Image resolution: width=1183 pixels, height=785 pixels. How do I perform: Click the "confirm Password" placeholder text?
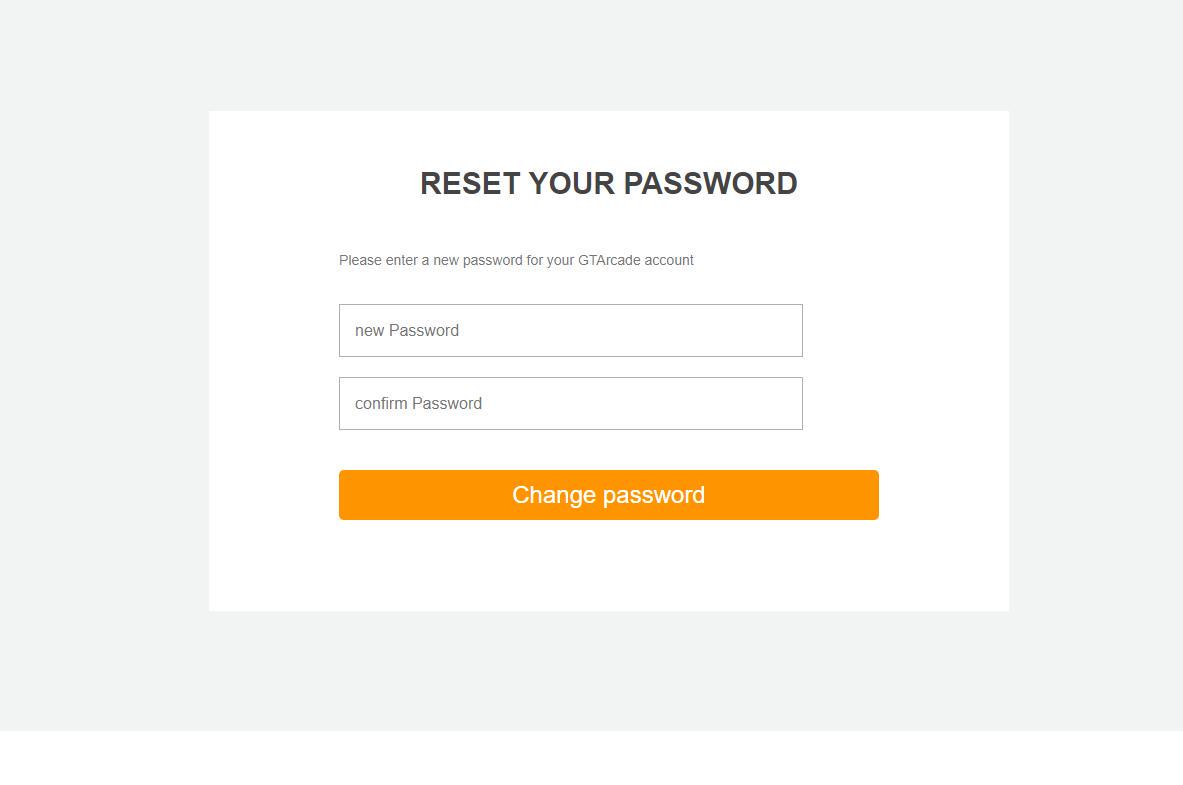click(418, 403)
